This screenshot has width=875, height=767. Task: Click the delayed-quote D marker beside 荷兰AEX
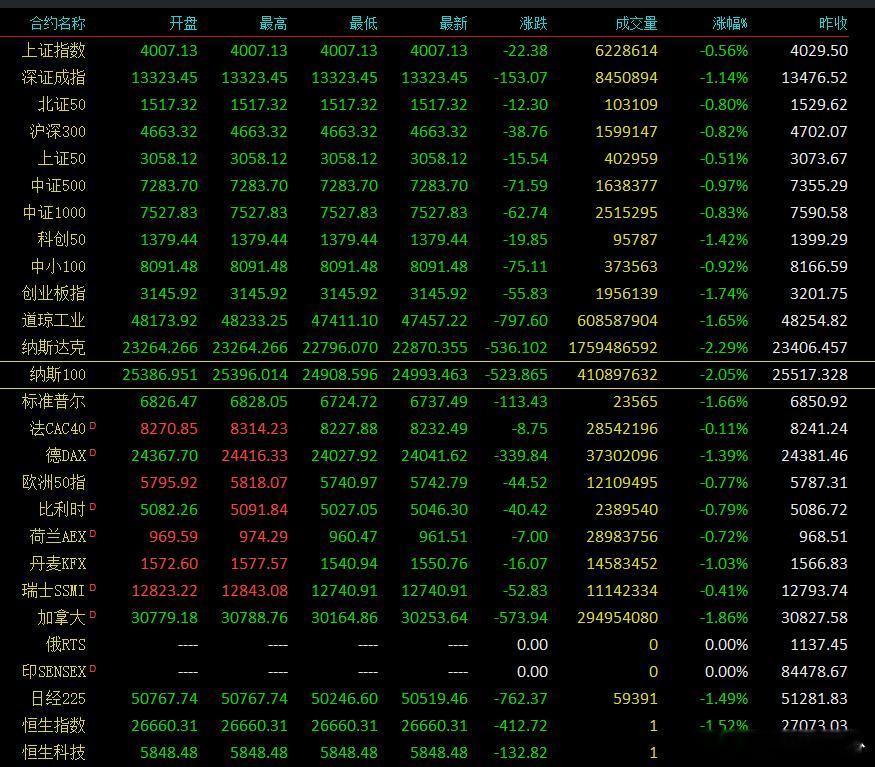[x=93, y=534]
